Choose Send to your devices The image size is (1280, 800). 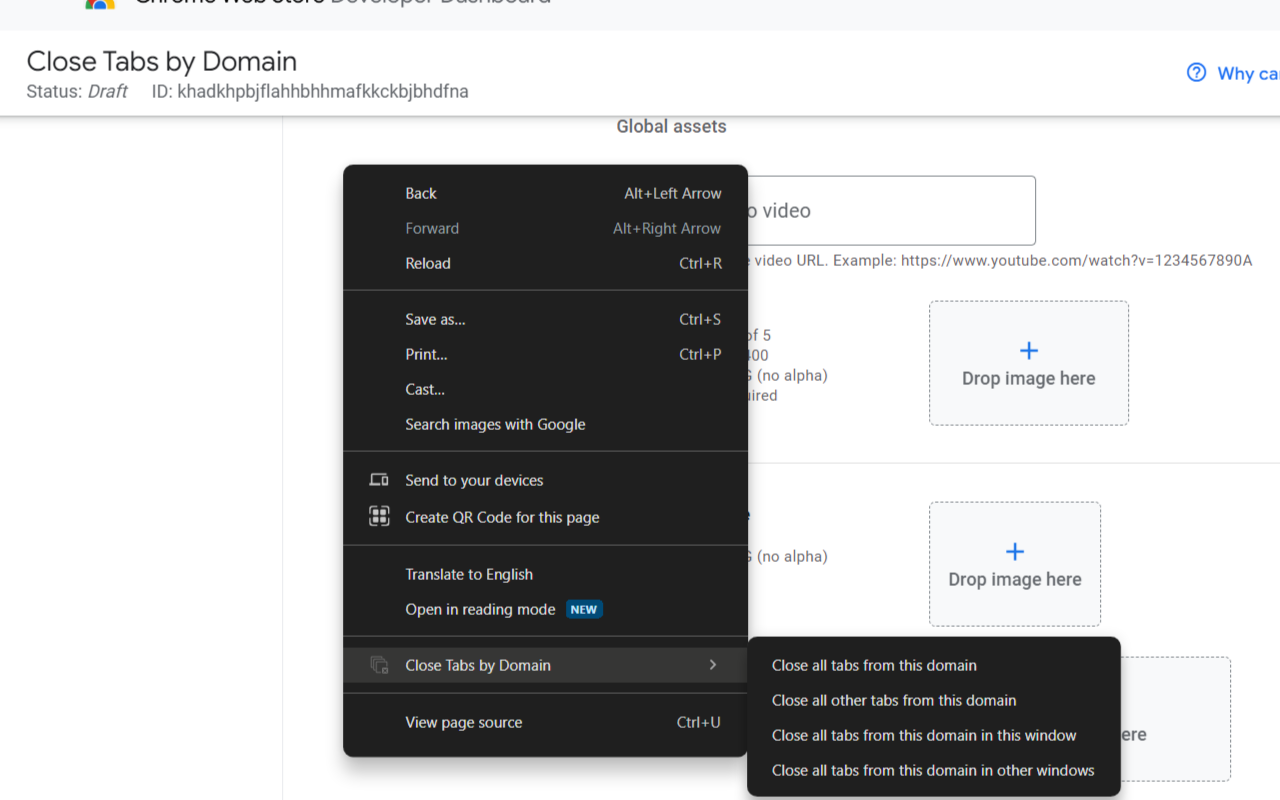click(545, 480)
